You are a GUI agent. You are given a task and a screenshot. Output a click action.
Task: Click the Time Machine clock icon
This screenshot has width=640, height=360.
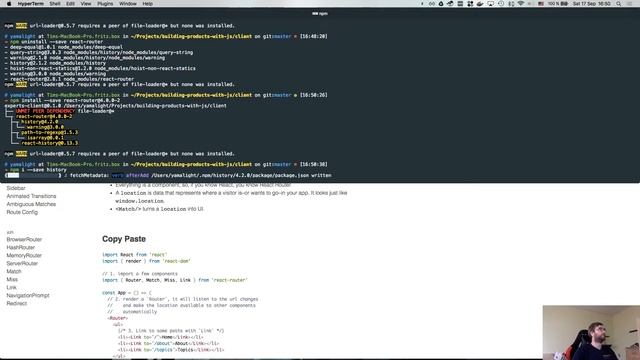click(502, 4)
